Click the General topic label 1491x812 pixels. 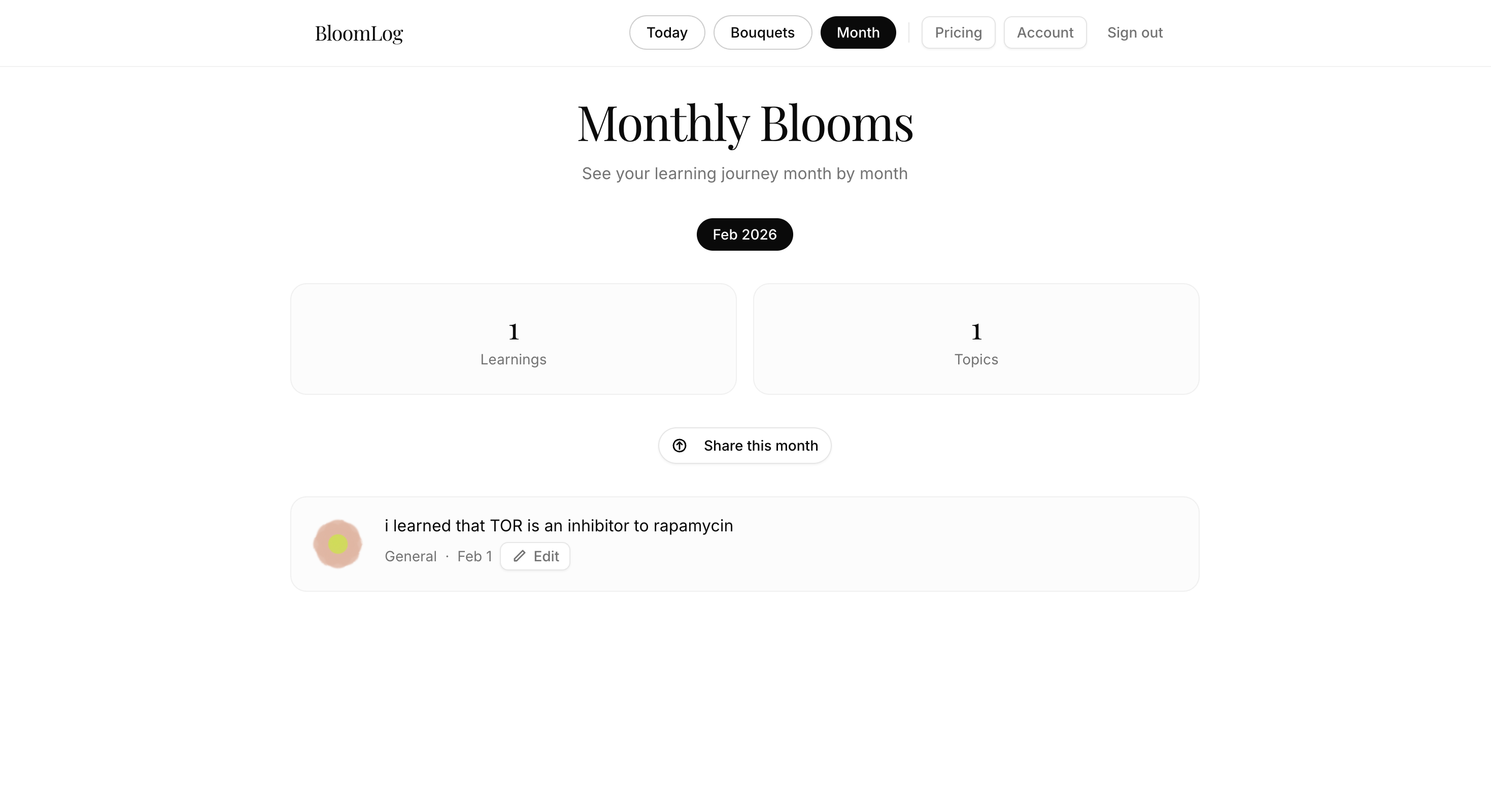point(411,556)
